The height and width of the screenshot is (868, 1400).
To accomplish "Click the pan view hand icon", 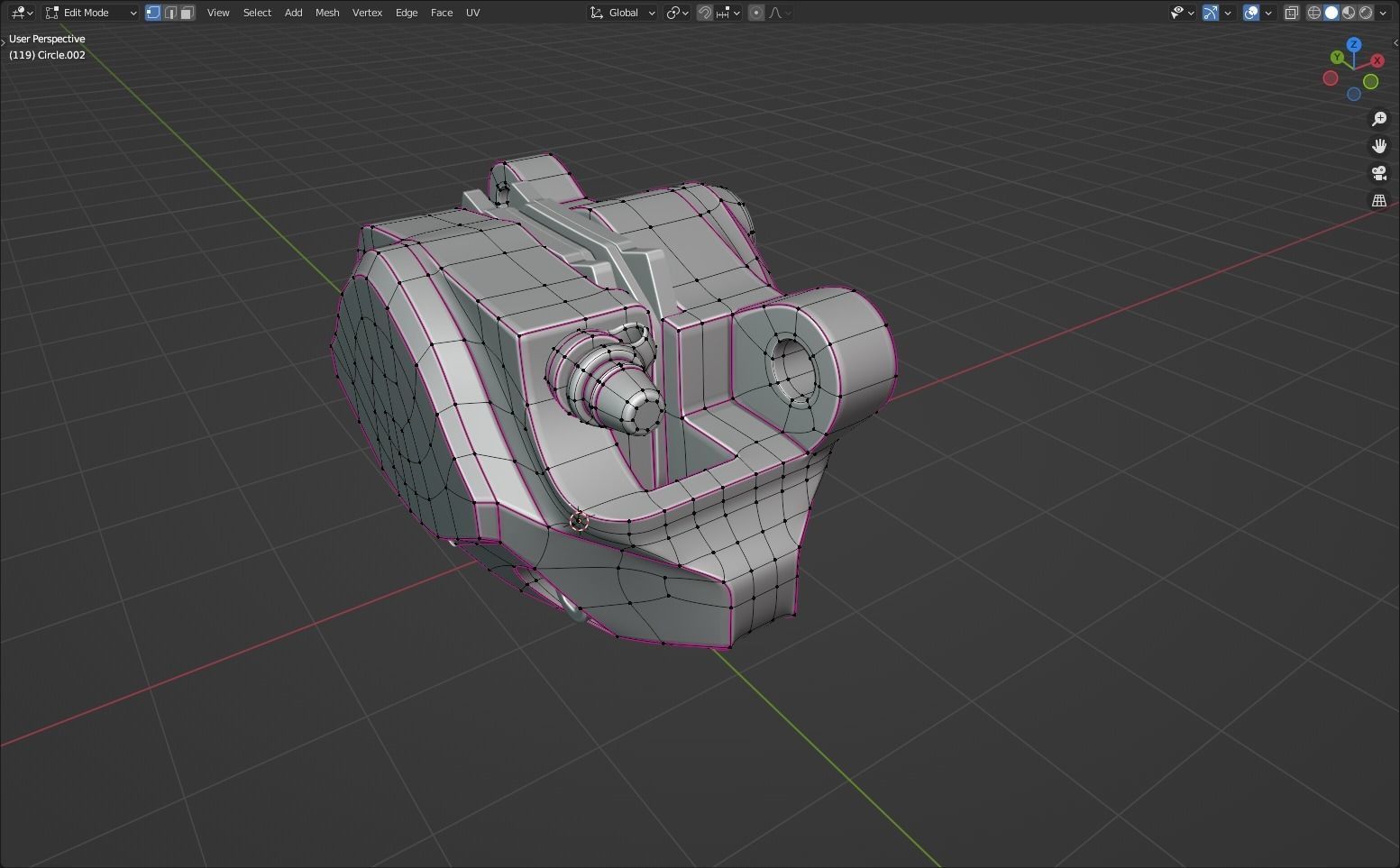I will 1379,146.
